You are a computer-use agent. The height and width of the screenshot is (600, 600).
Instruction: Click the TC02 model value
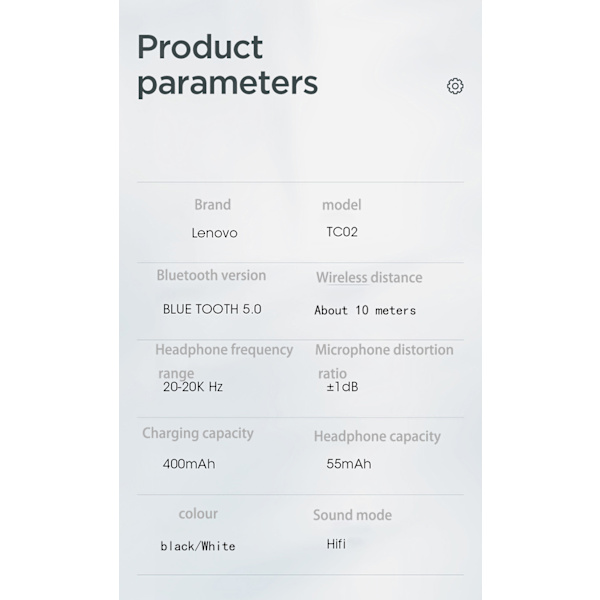click(x=342, y=232)
